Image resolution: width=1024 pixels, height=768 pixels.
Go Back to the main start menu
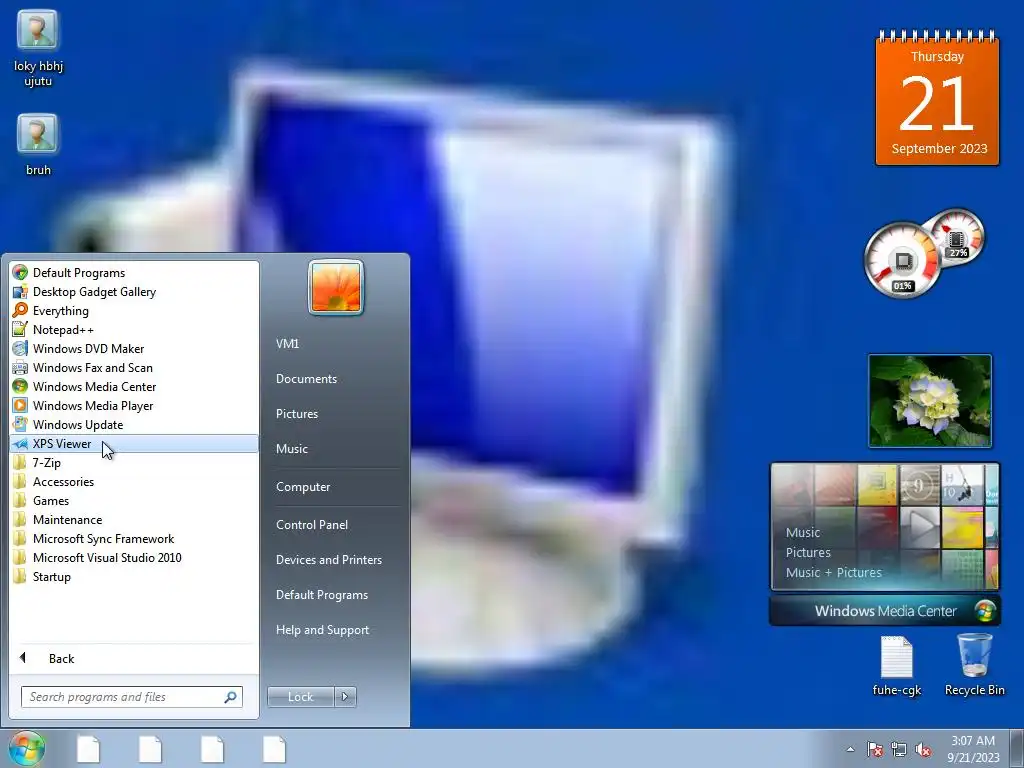[134, 658]
